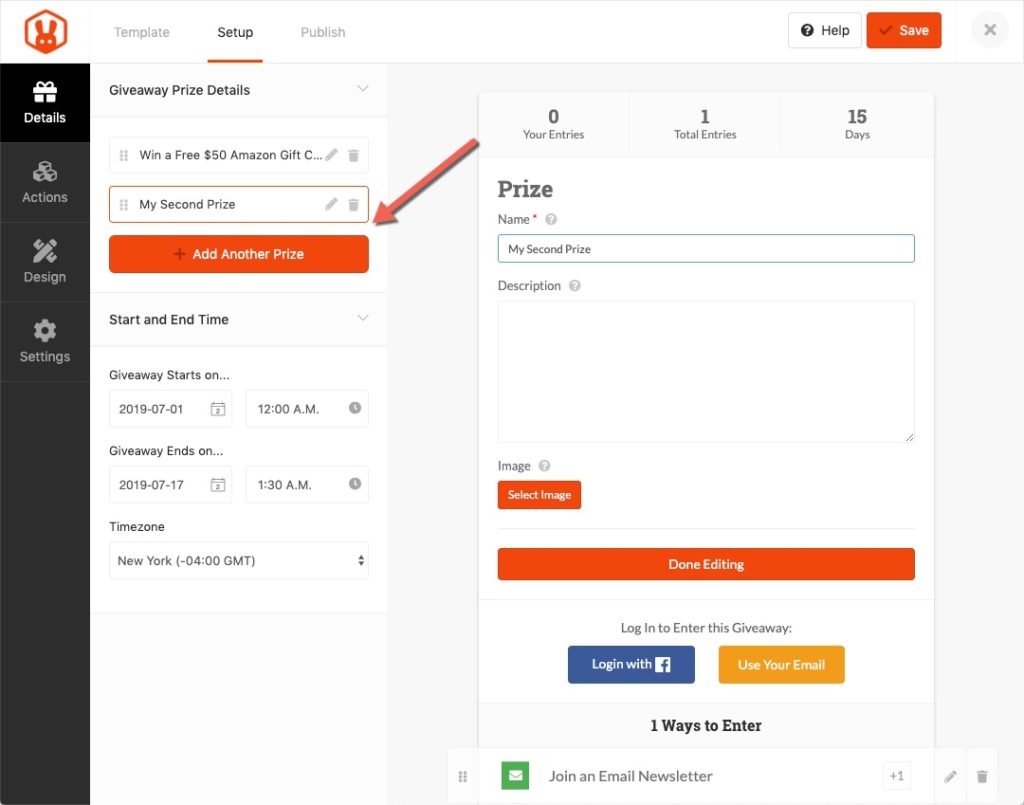Viewport: 1024px width, 805px height.
Task: Open the Settings gear section
Action: (x=45, y=341)
